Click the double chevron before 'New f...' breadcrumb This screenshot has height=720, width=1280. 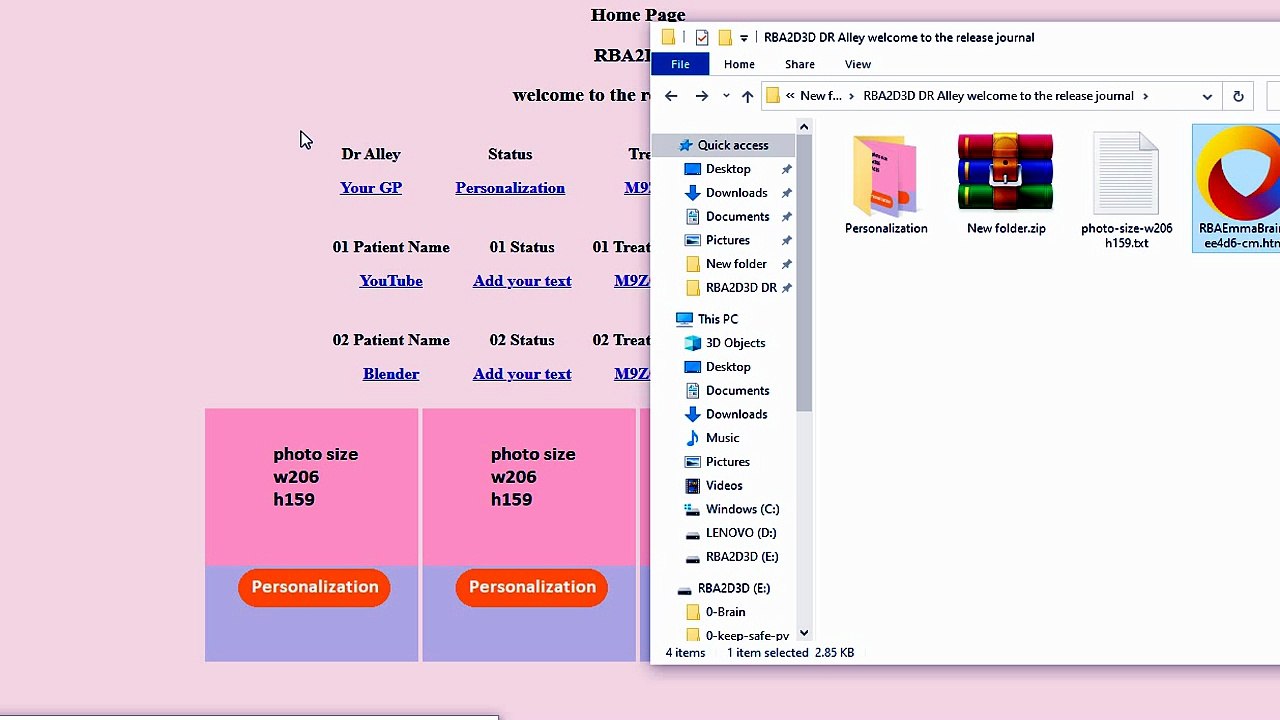(790, 96)
